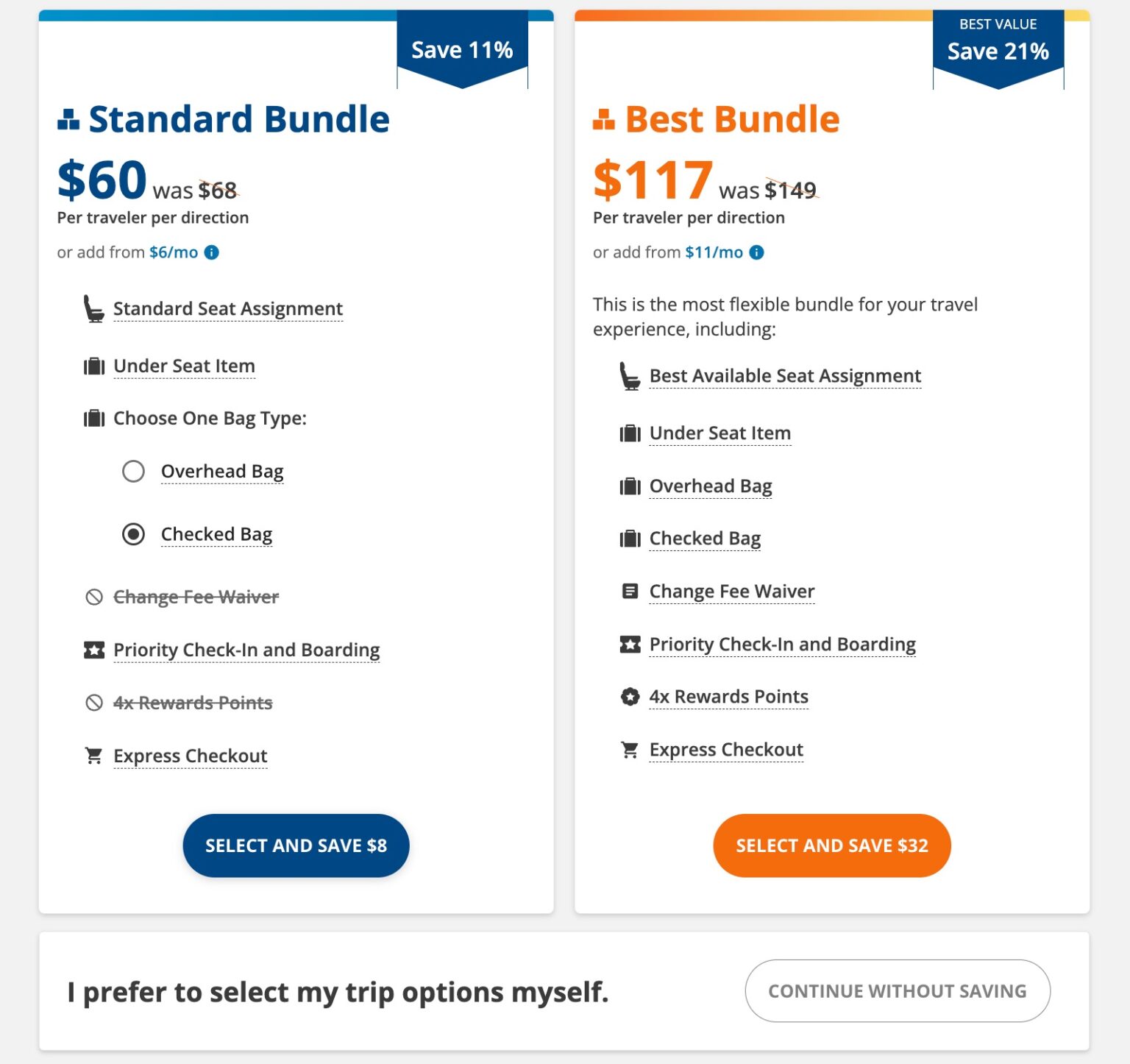The height and width of the screenshot is (1064, 1130).
Task: Click Select and Save $8
Action: click(296, 845)
